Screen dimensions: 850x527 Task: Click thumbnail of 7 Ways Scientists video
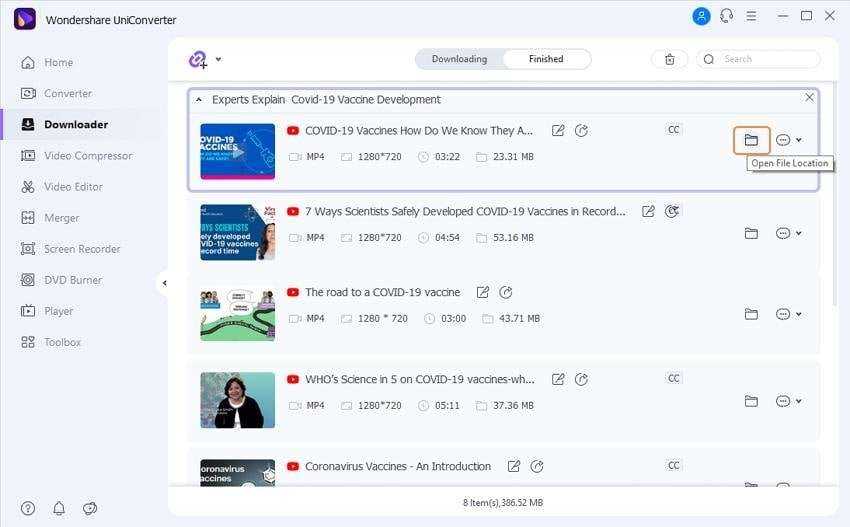click(237, 233)
